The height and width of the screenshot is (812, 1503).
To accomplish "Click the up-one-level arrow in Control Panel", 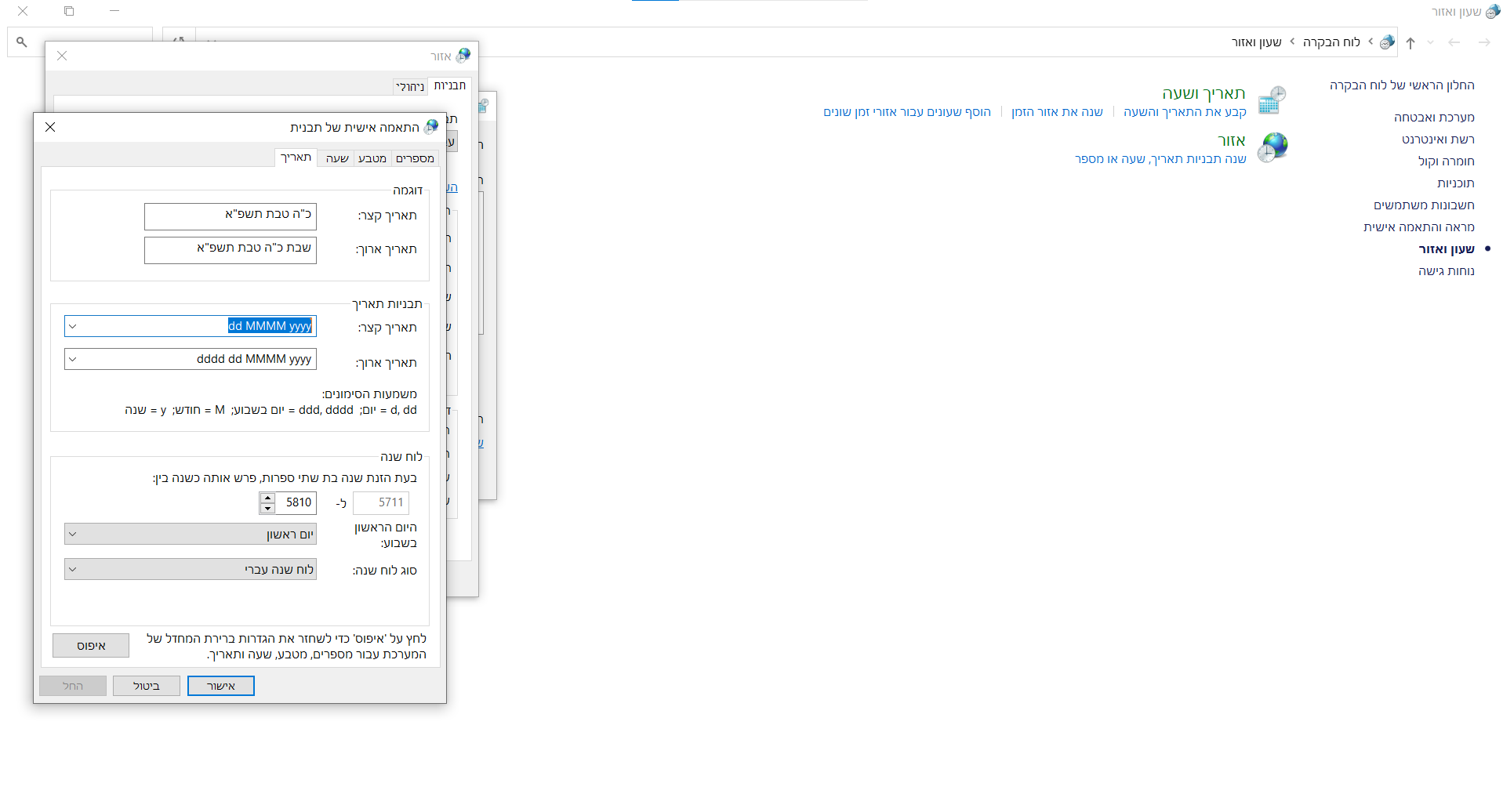I will [x=1410, y=42].
